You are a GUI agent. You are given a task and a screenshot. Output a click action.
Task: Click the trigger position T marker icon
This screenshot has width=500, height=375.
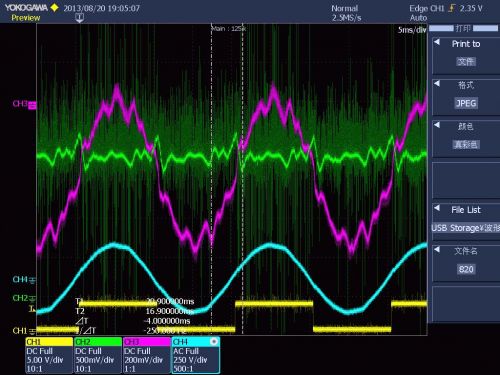click(80, 18)
